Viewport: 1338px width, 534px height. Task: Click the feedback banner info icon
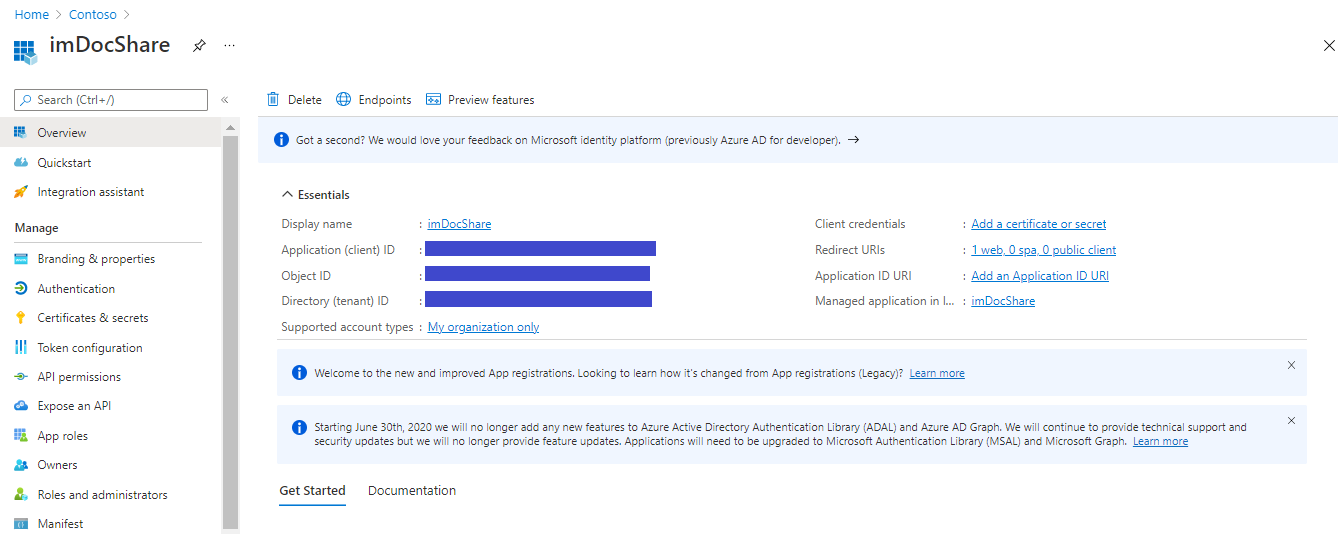(x=282, y=140)
